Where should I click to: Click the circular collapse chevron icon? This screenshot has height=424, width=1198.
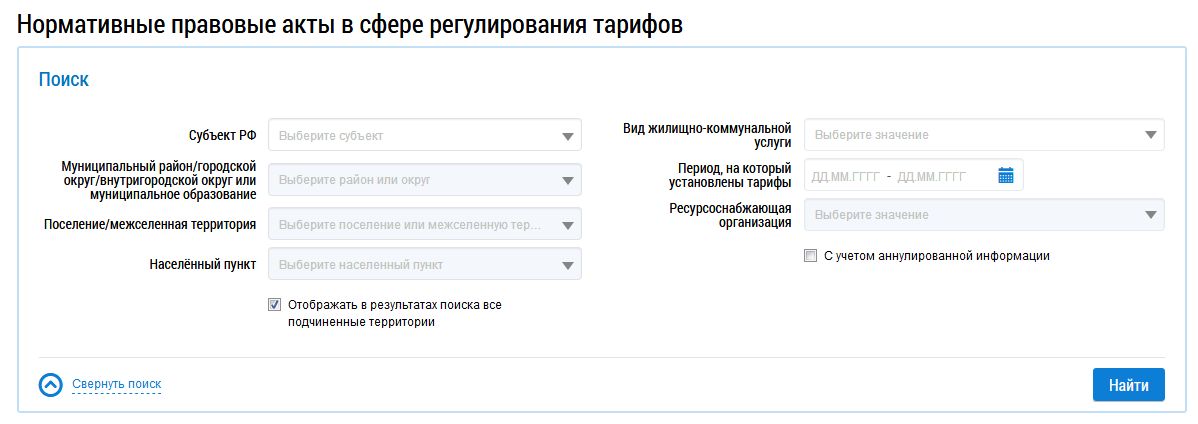50,384
